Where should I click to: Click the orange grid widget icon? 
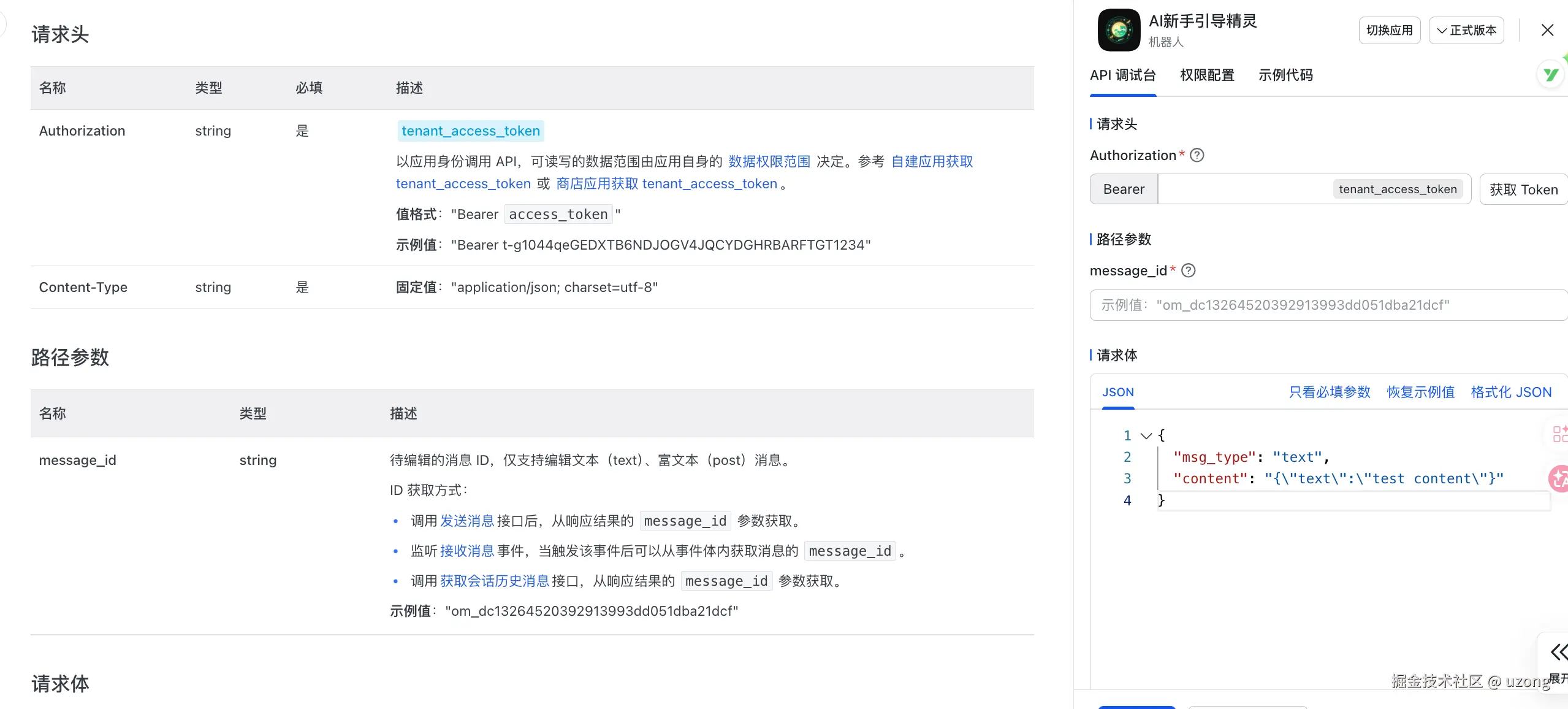[1559, 434]
